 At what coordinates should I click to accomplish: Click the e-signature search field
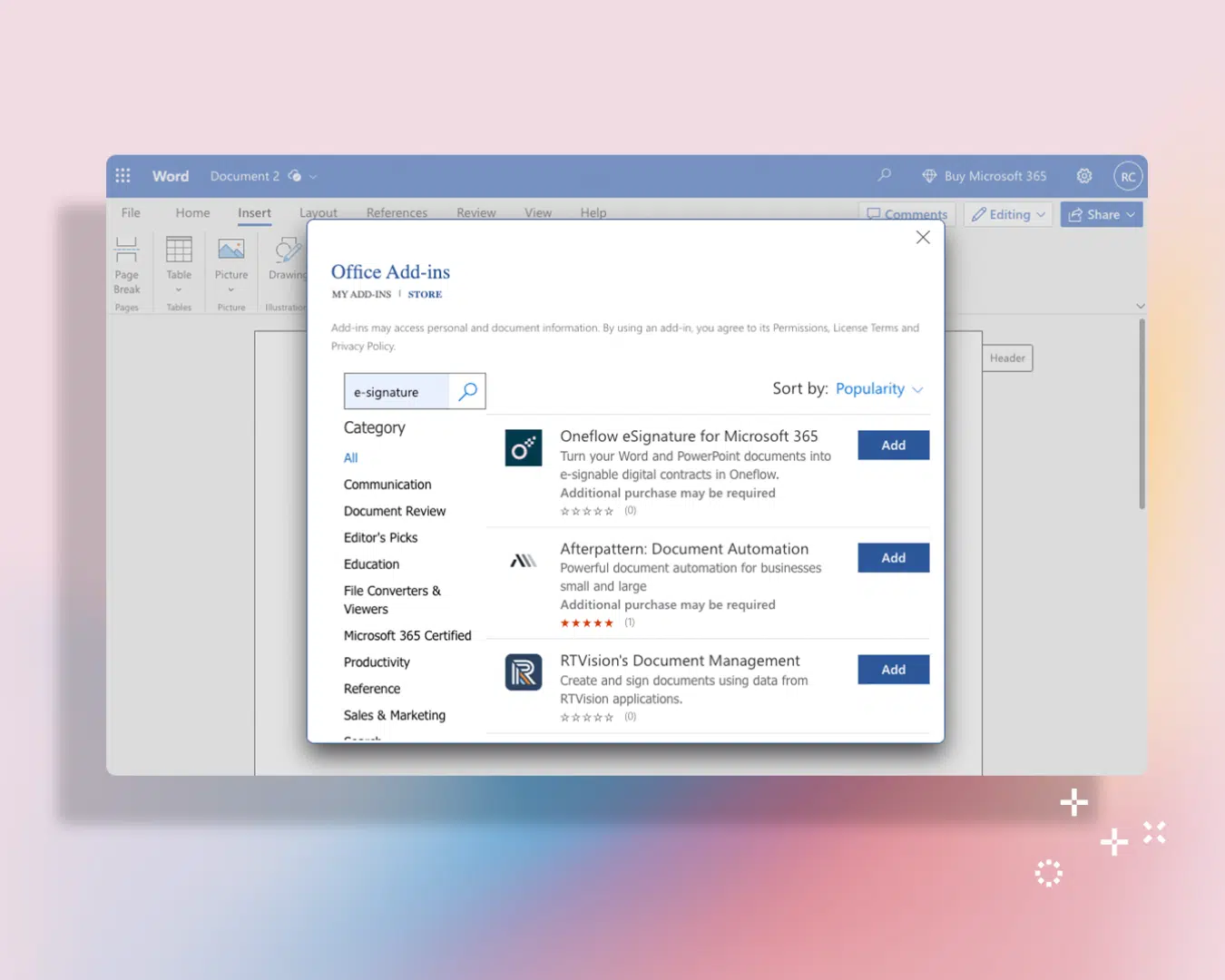(x=397, y=391)
